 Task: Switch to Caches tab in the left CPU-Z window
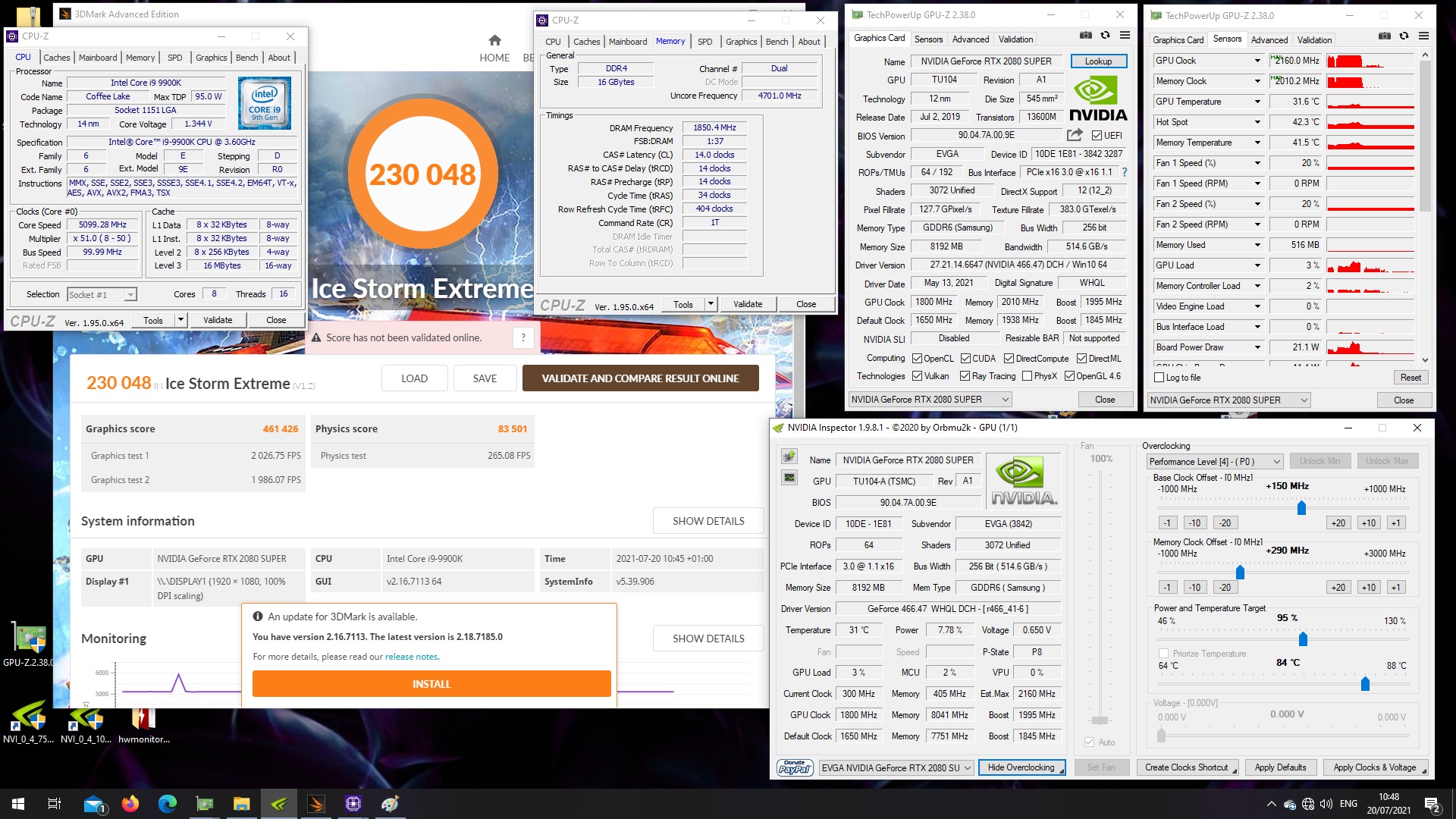[x=56, y=57]
